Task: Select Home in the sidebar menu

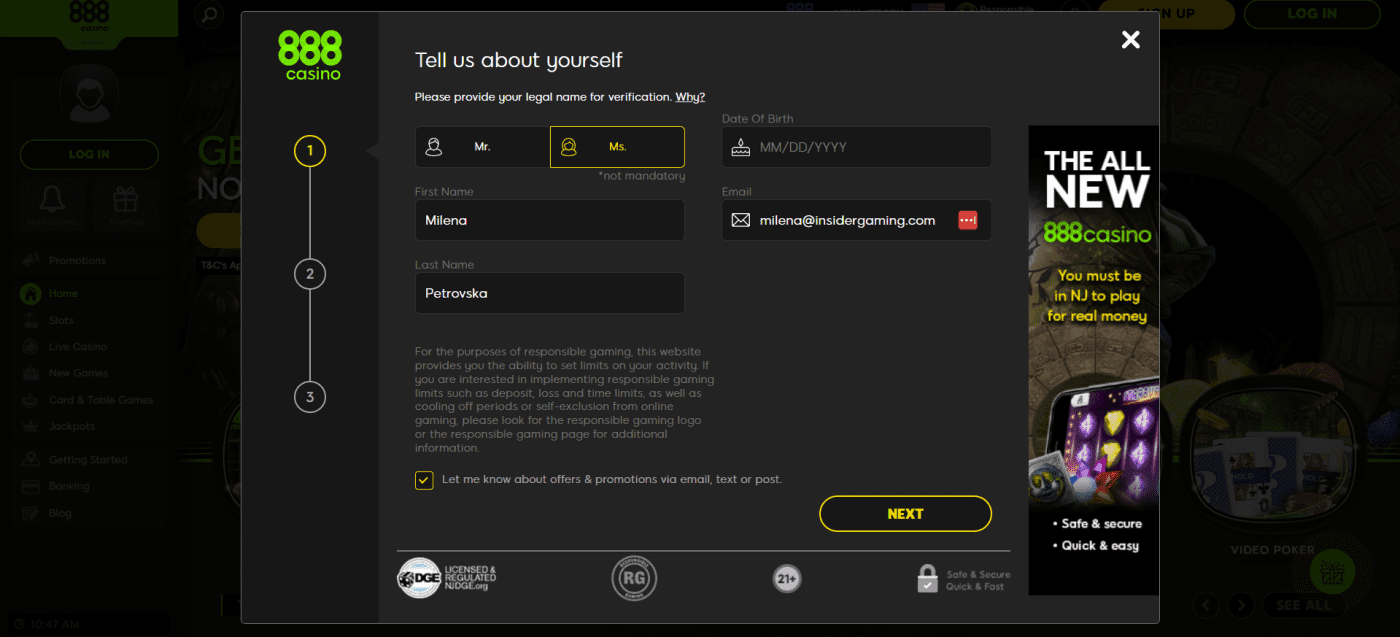Action: 63,294
